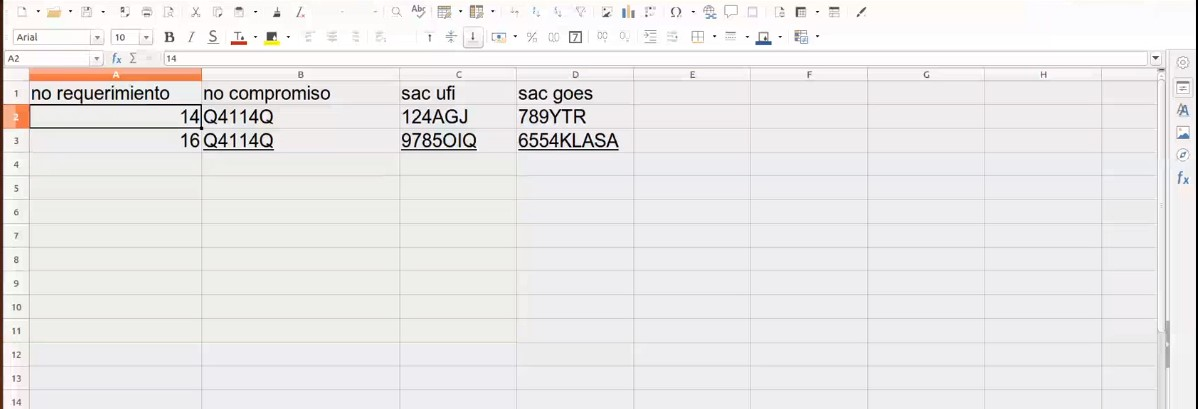Apply yellow background highlight color
The image size is (1198, 409).
(272, 37)
